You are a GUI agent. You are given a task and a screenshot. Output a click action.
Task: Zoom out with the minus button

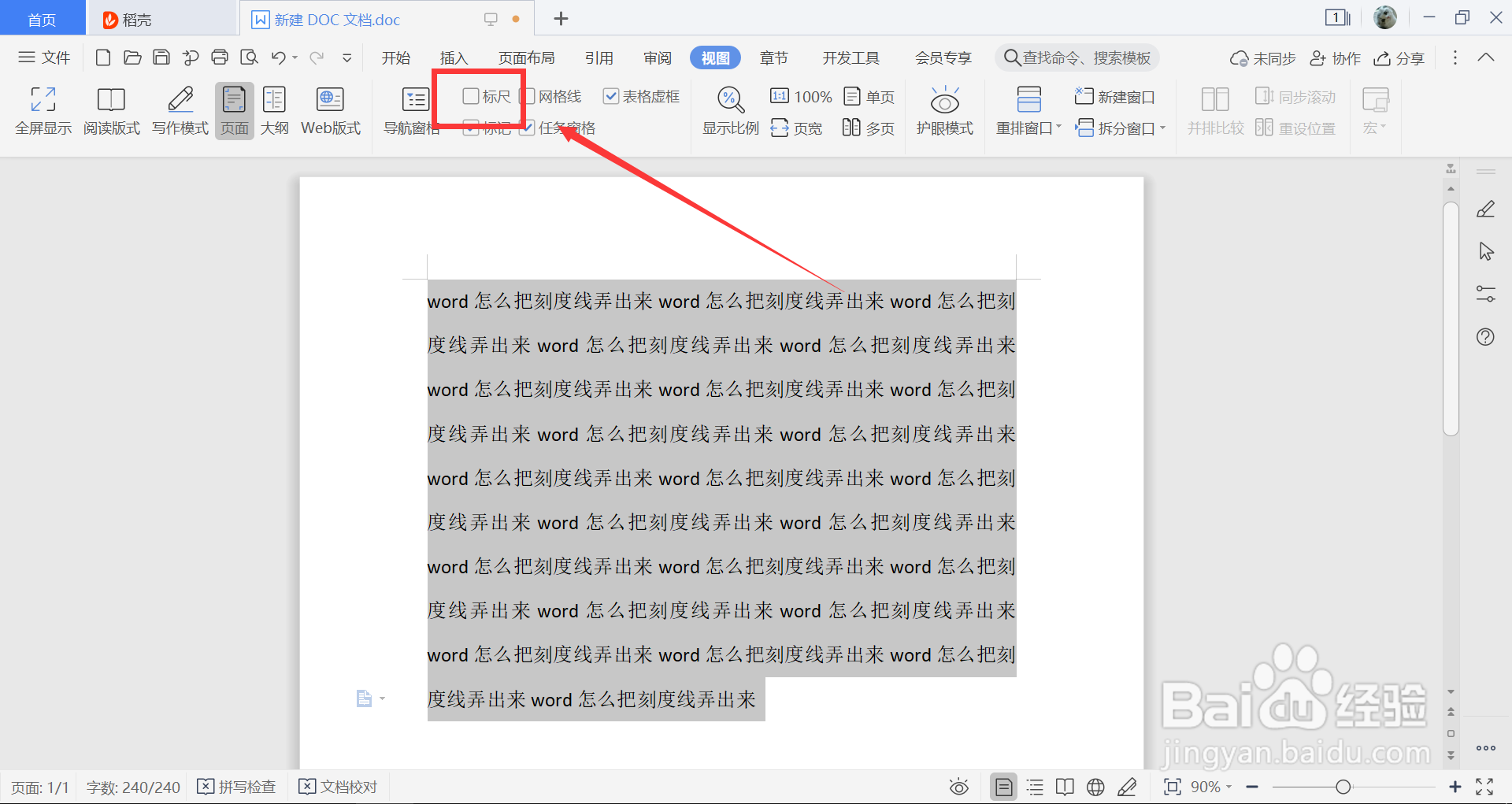coord(1252,787)
